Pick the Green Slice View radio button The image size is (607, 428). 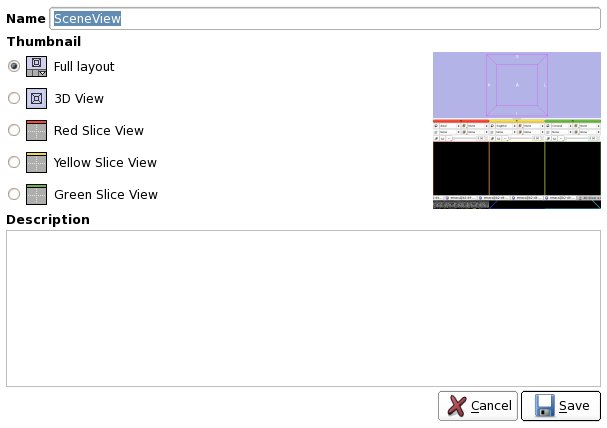[13, 194]
